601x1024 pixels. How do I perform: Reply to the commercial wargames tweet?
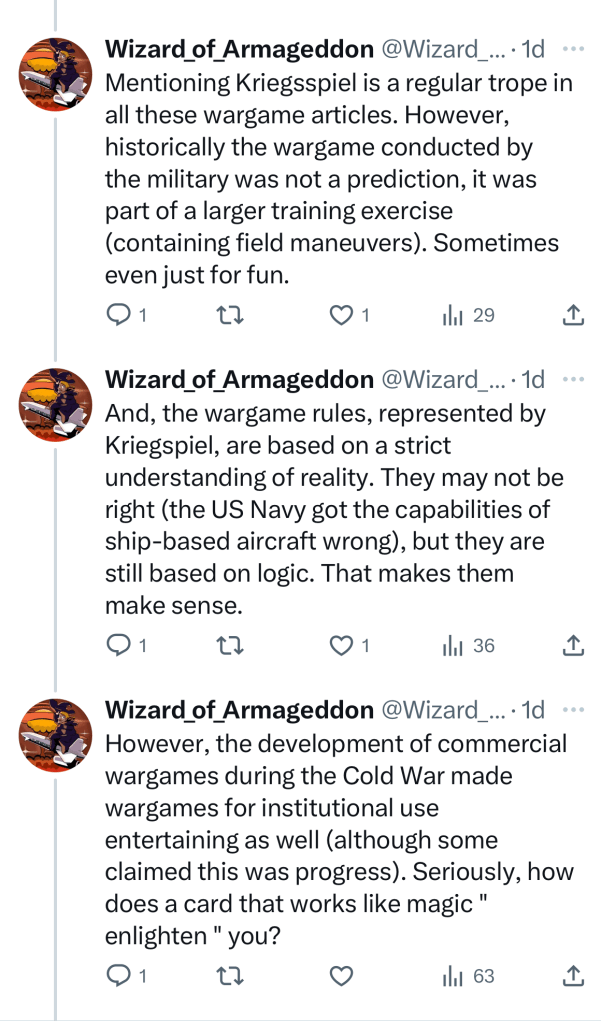click(x=118, y=976)
